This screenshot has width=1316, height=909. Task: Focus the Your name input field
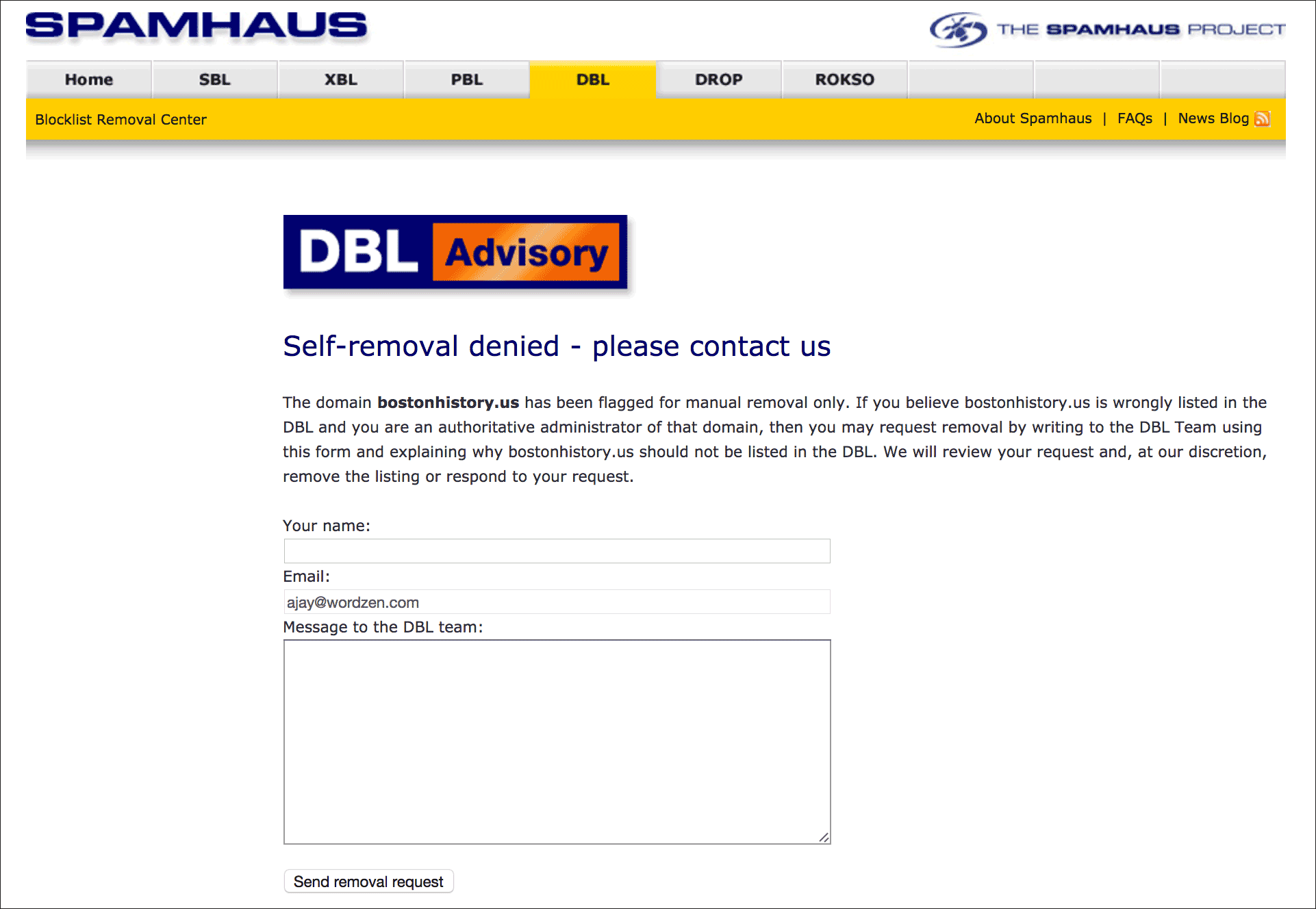point(557,551)
